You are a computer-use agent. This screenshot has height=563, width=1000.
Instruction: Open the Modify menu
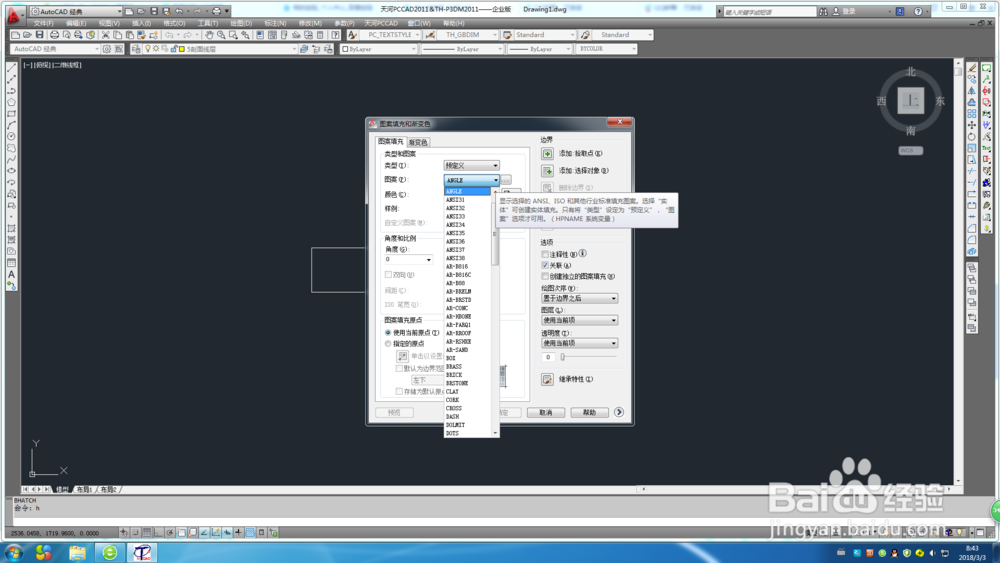[x=310, y=24]
